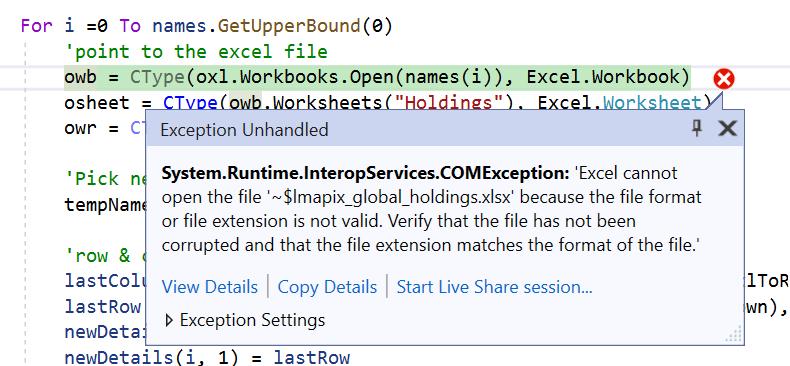
Task: Start Live Share session link
Action: pos(494,287)
